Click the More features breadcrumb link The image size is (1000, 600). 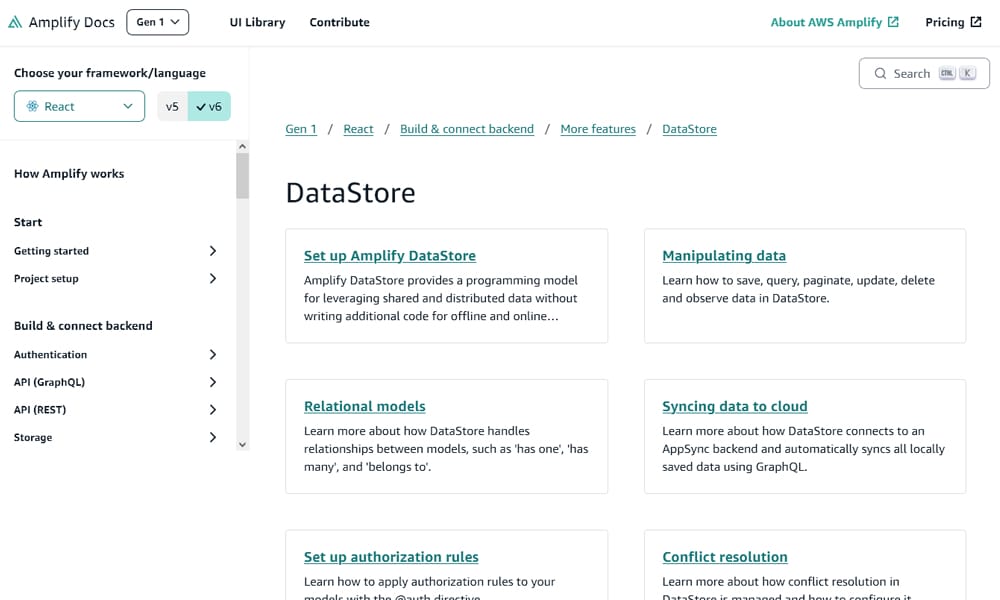coord(598,128)
